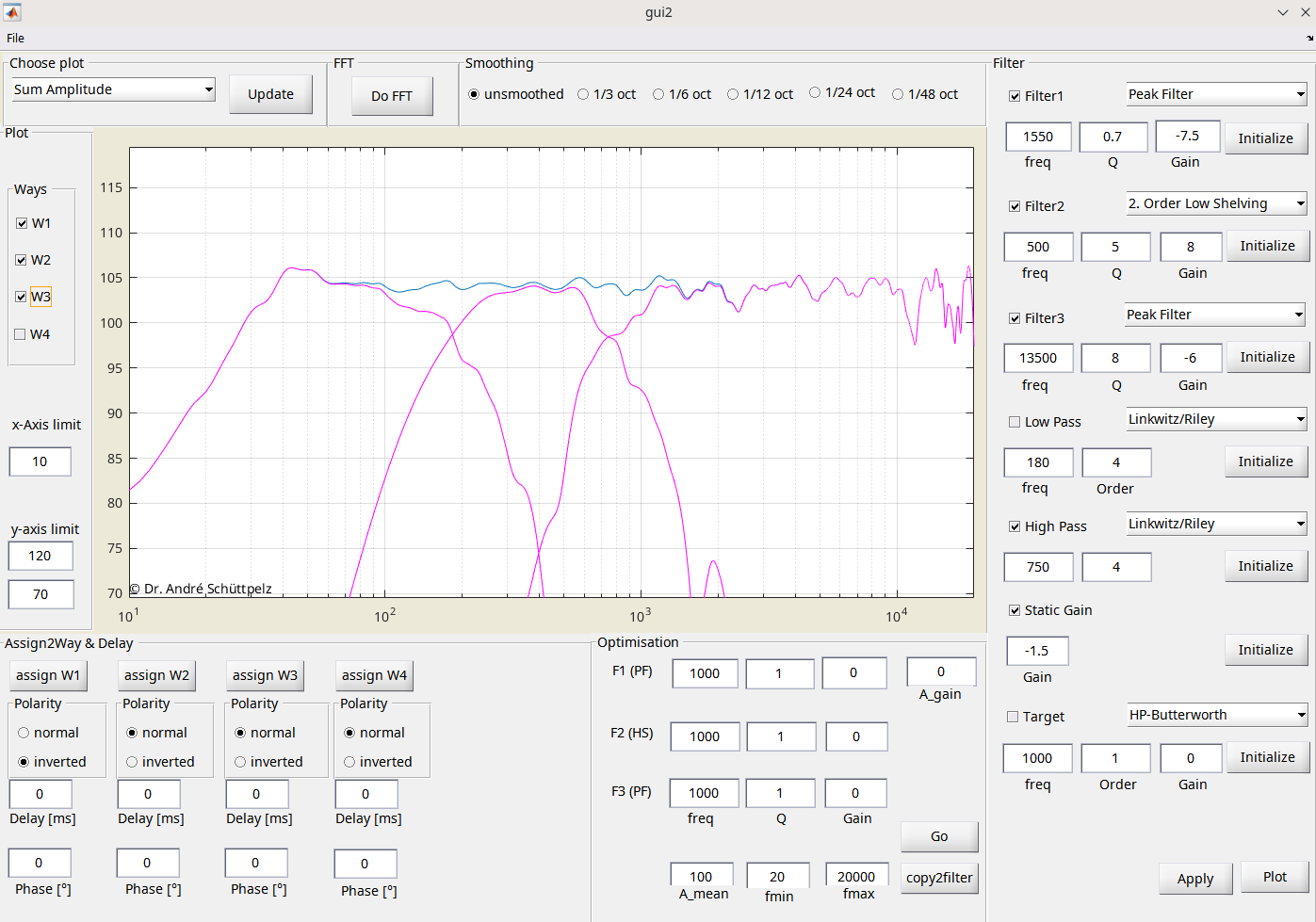Click the assign W3 button
This screenshot has height=922, width=1316.
[265, 675]
